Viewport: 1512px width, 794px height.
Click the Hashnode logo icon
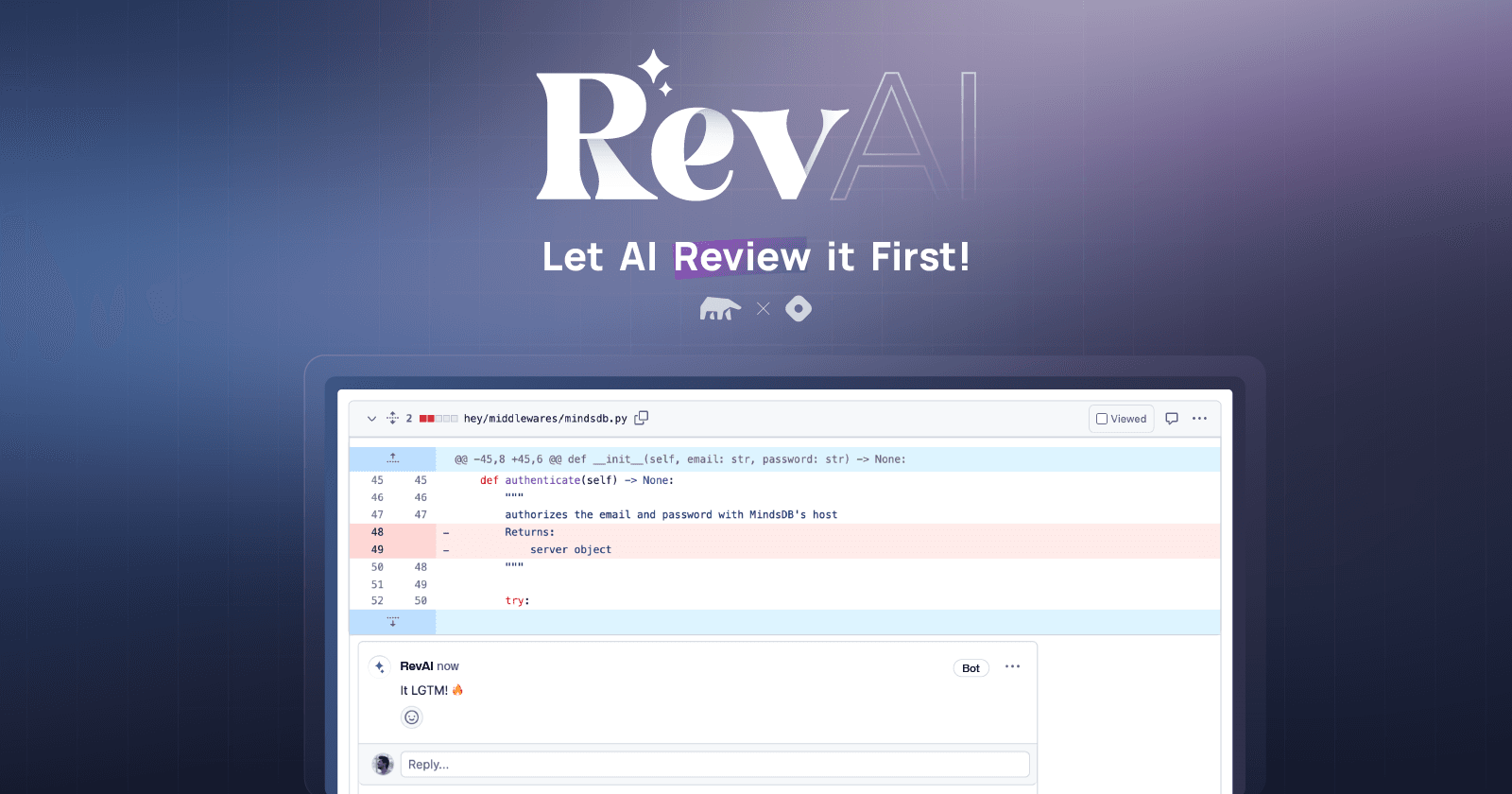[799, 308]
